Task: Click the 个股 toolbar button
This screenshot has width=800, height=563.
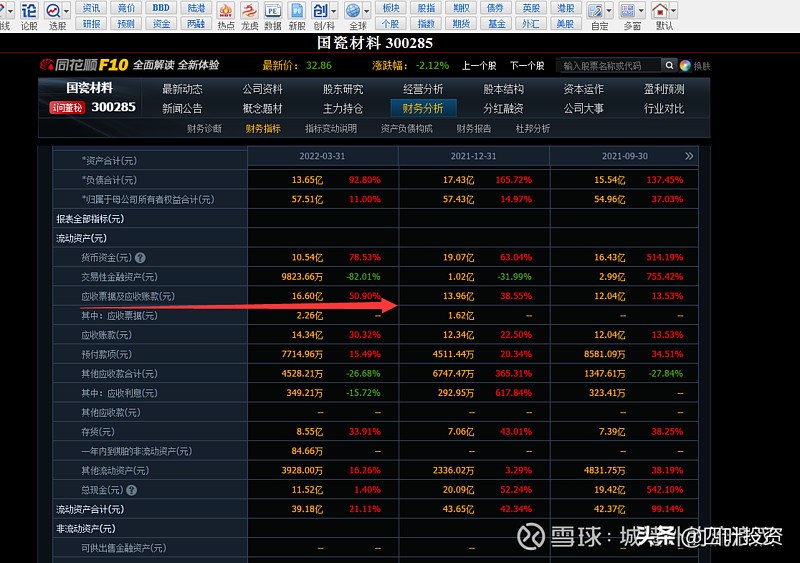Action: [x=391, y=23]
